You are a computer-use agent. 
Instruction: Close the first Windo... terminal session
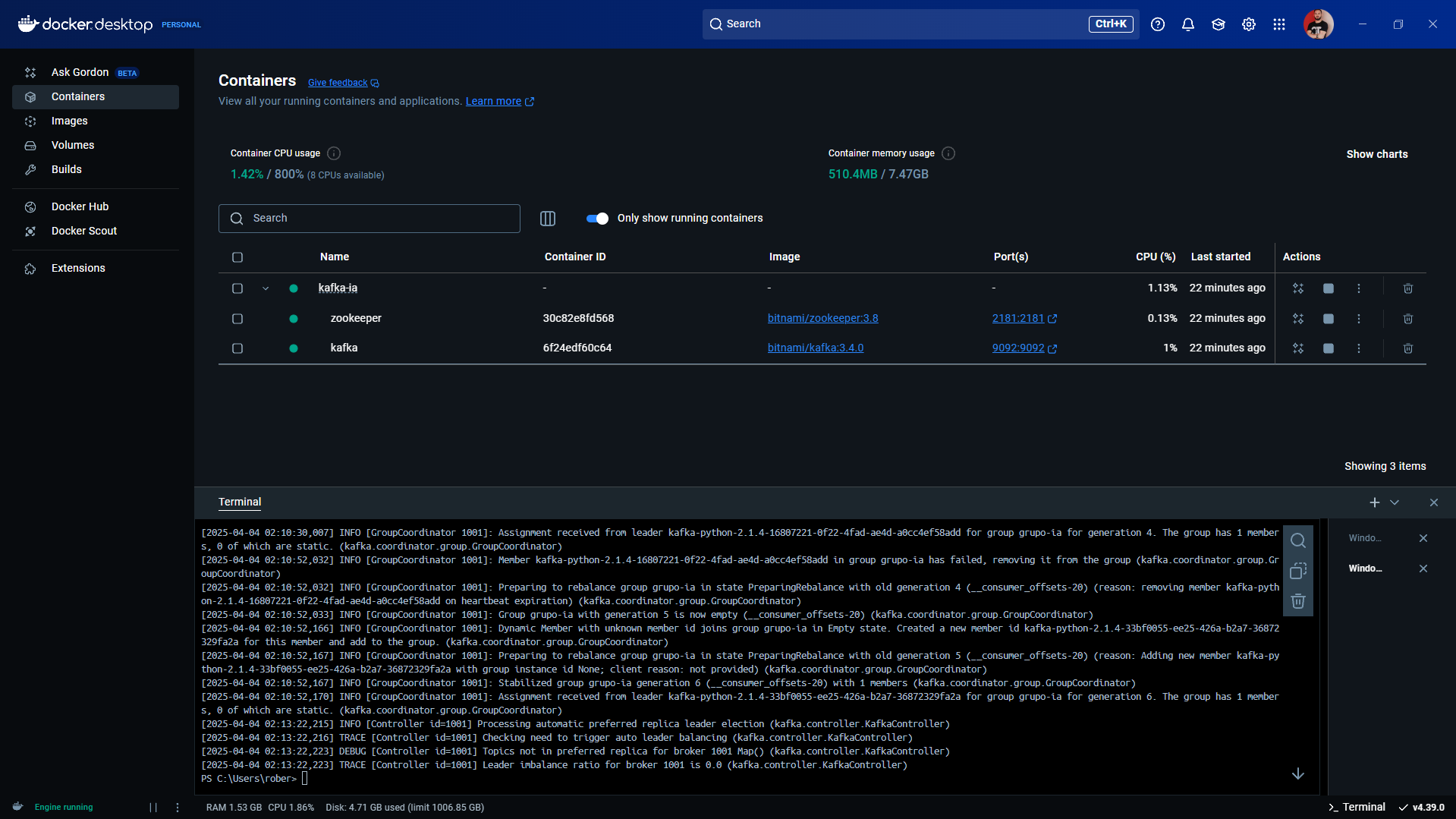[1423, 538]
